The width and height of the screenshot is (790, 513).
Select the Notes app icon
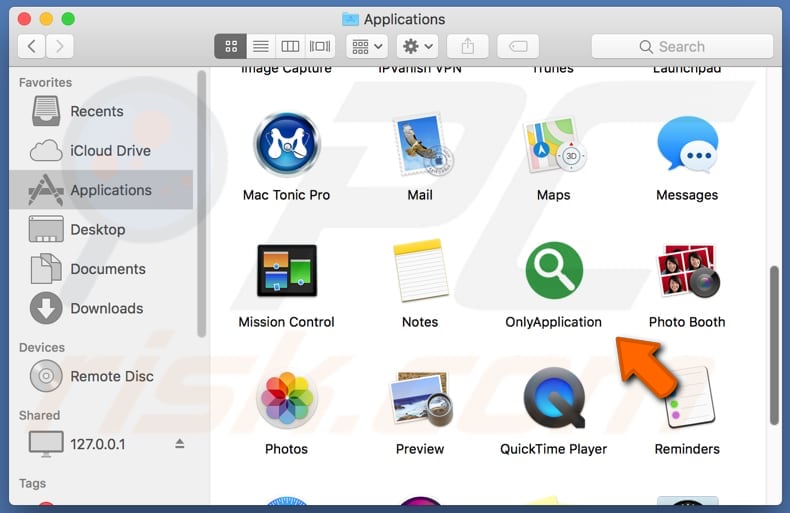420,271
